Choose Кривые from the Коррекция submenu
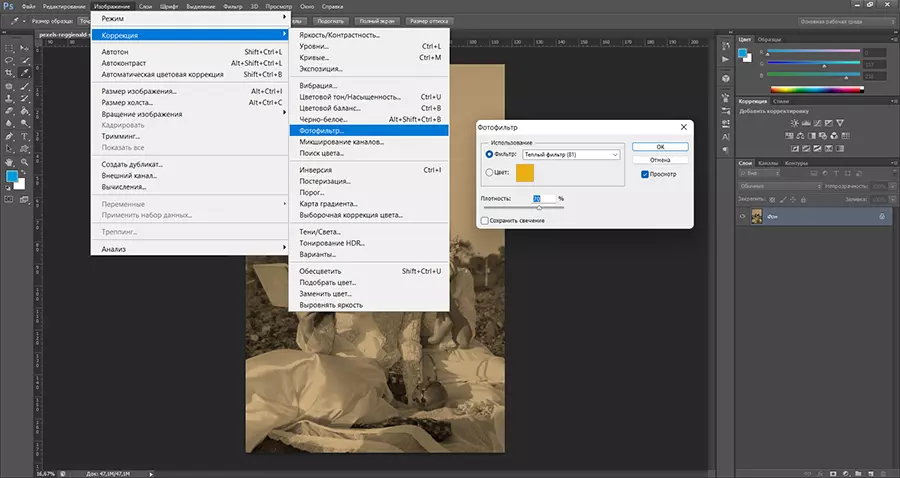The height and width of the screenshot is (478, 900). tap(313, 57)
